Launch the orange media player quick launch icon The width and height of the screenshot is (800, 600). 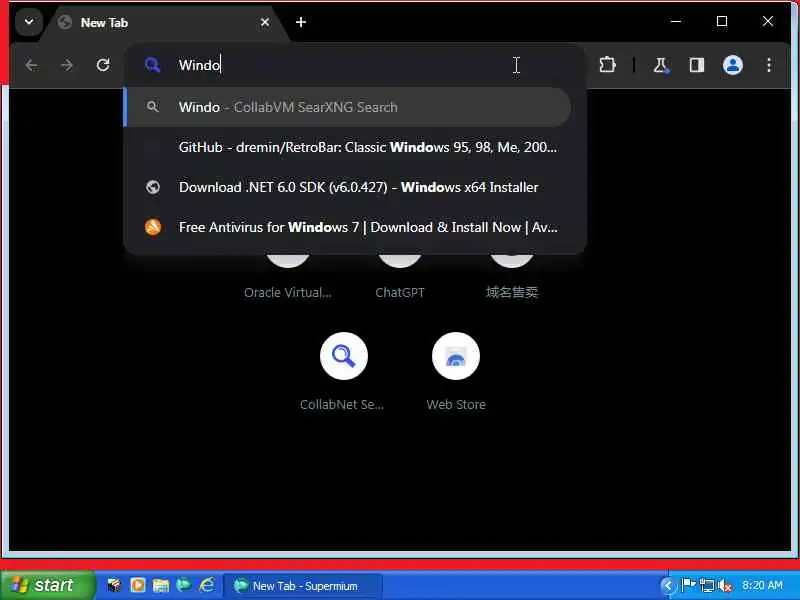[138, 585]
